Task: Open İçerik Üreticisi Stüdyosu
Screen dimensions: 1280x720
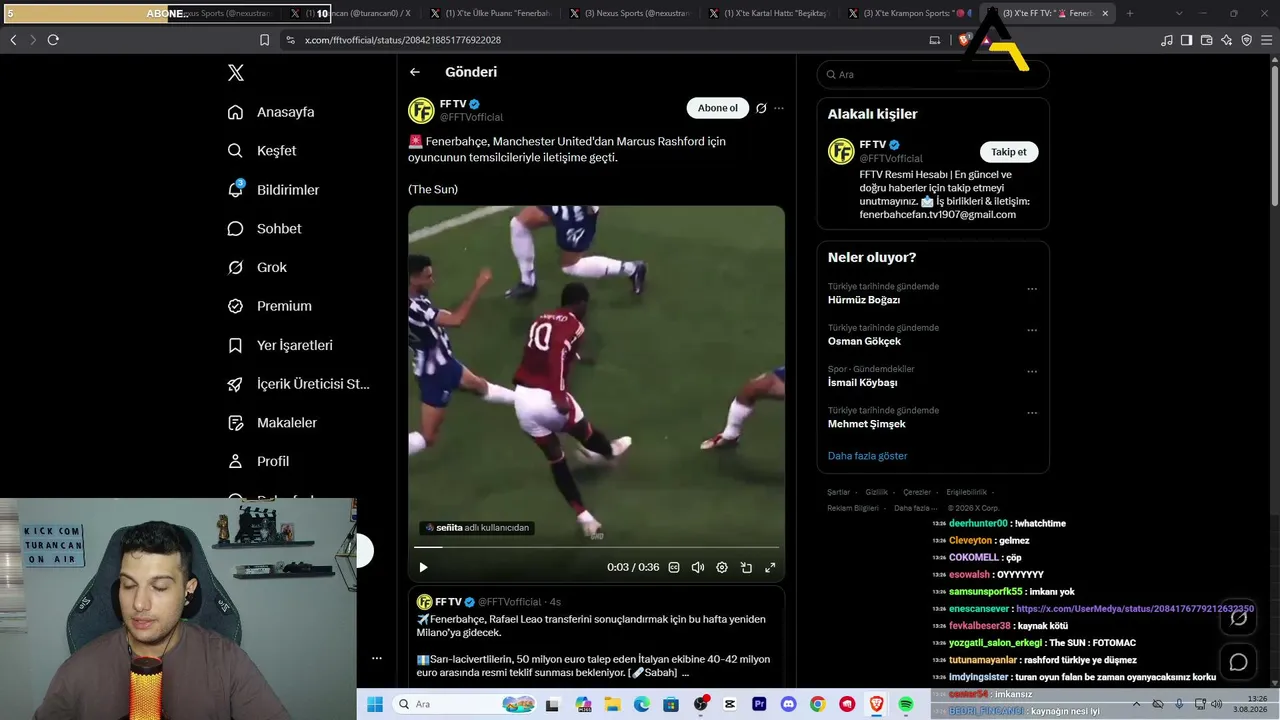Action: 299,384
